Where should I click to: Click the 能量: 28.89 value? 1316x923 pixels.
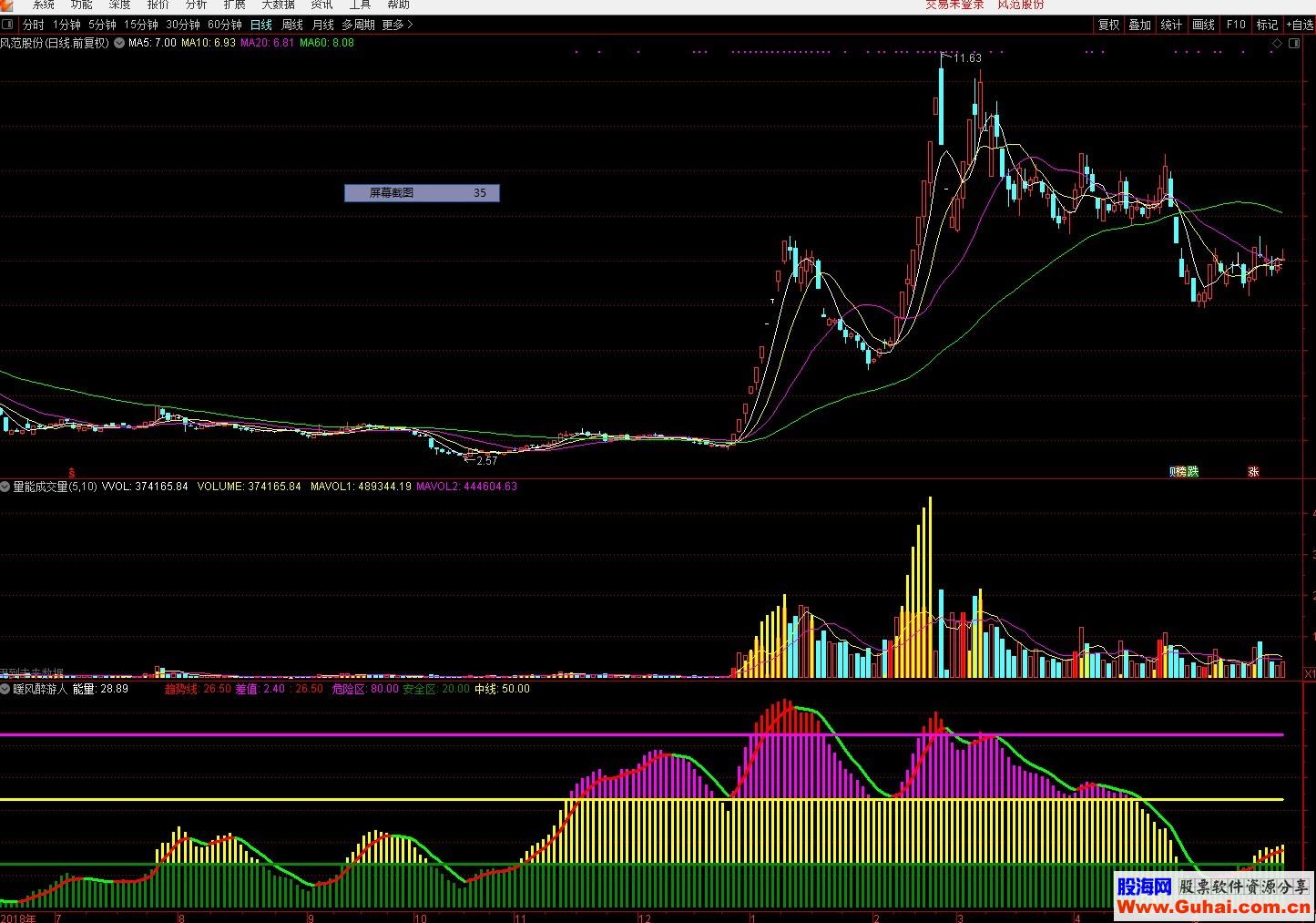click(x=100, y=689)
